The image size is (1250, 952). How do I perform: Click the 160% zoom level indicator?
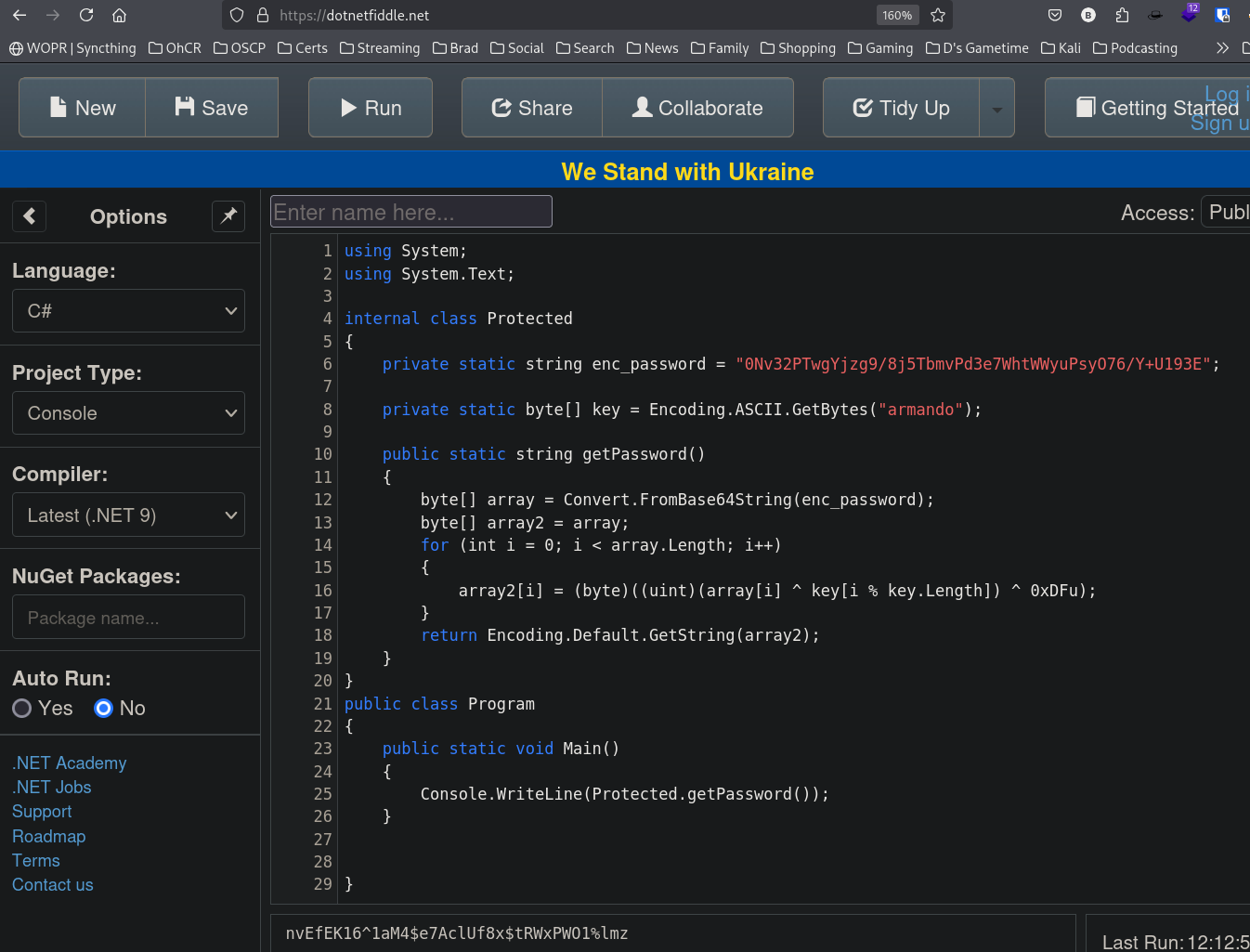tap(897, 15)
